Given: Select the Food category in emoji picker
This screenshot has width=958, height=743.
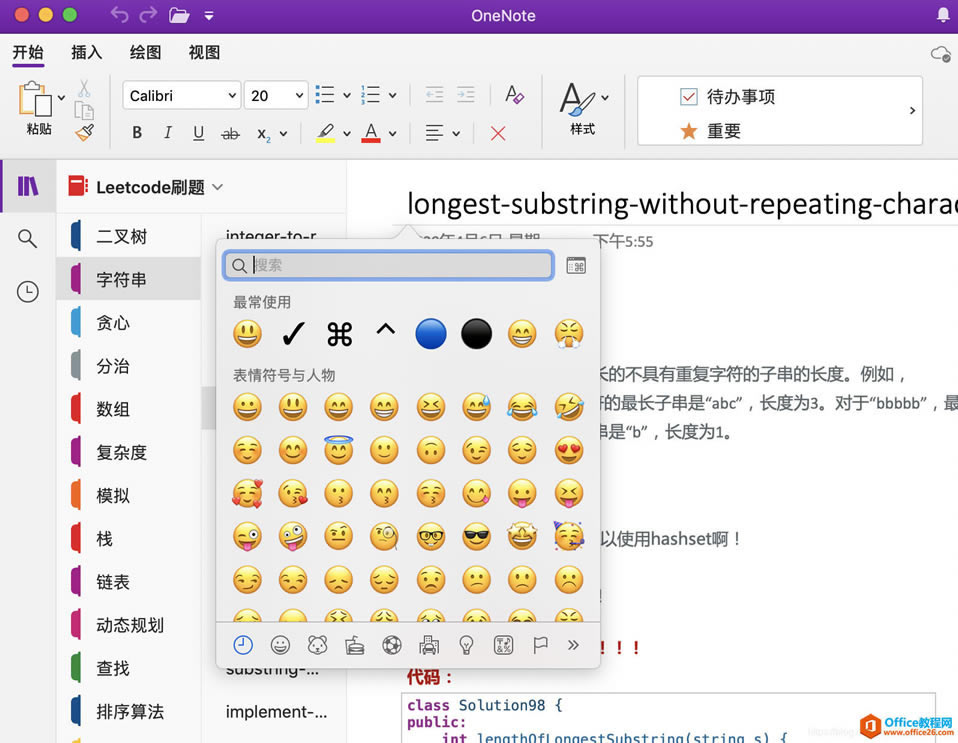Looking at the screenshot, I should tap(354, 645).
